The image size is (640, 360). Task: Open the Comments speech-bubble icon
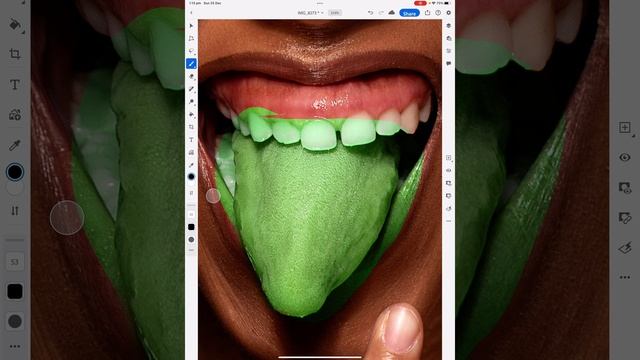449,64
